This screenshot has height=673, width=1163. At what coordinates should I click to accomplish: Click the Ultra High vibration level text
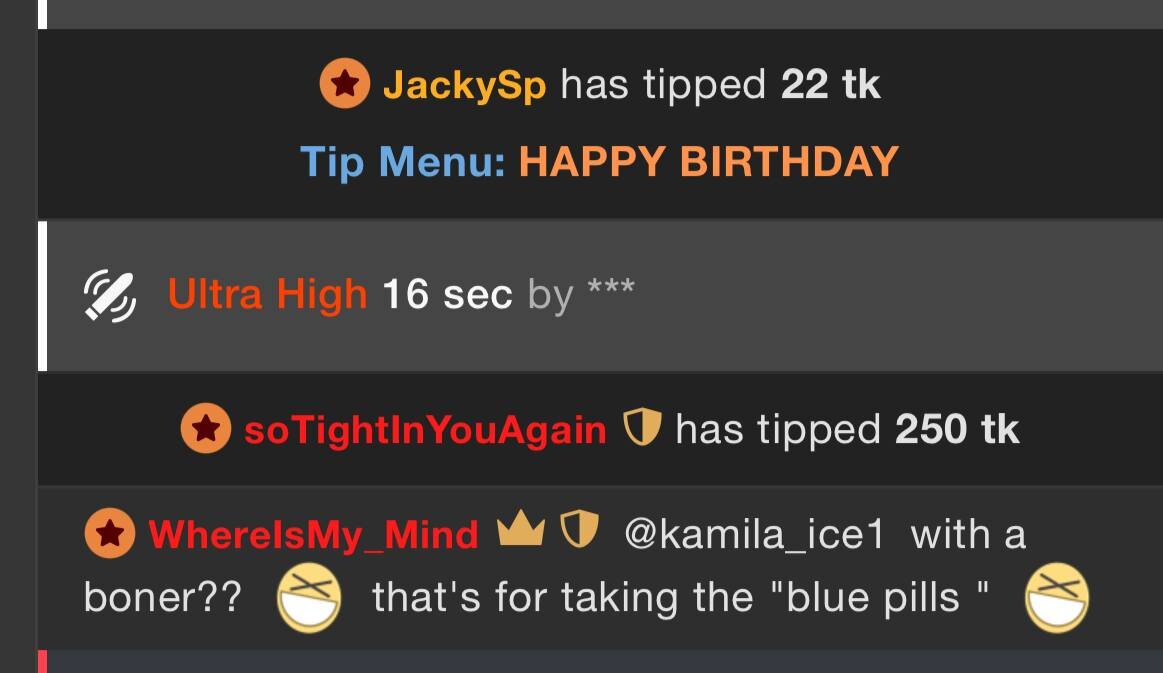click(268, 295)
